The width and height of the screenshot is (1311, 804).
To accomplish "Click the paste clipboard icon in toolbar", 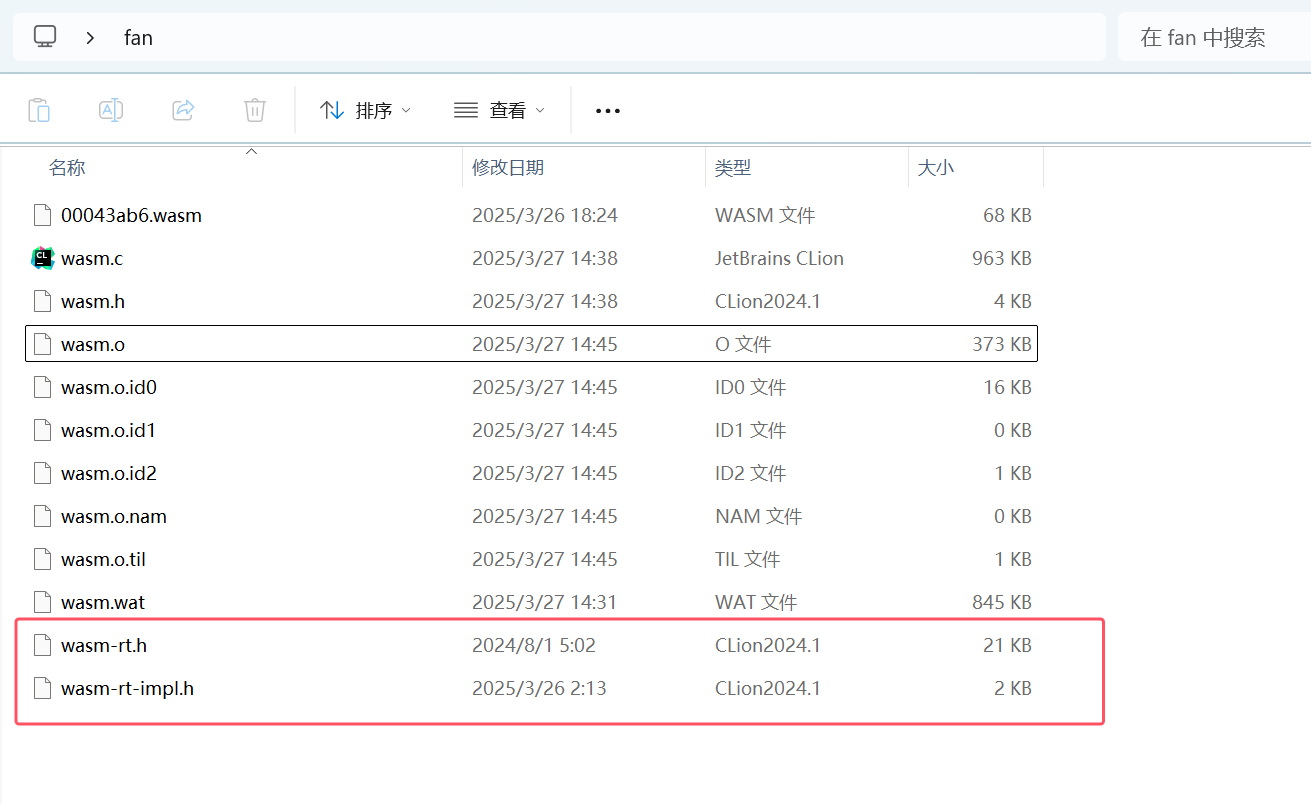I will point(39,110).
